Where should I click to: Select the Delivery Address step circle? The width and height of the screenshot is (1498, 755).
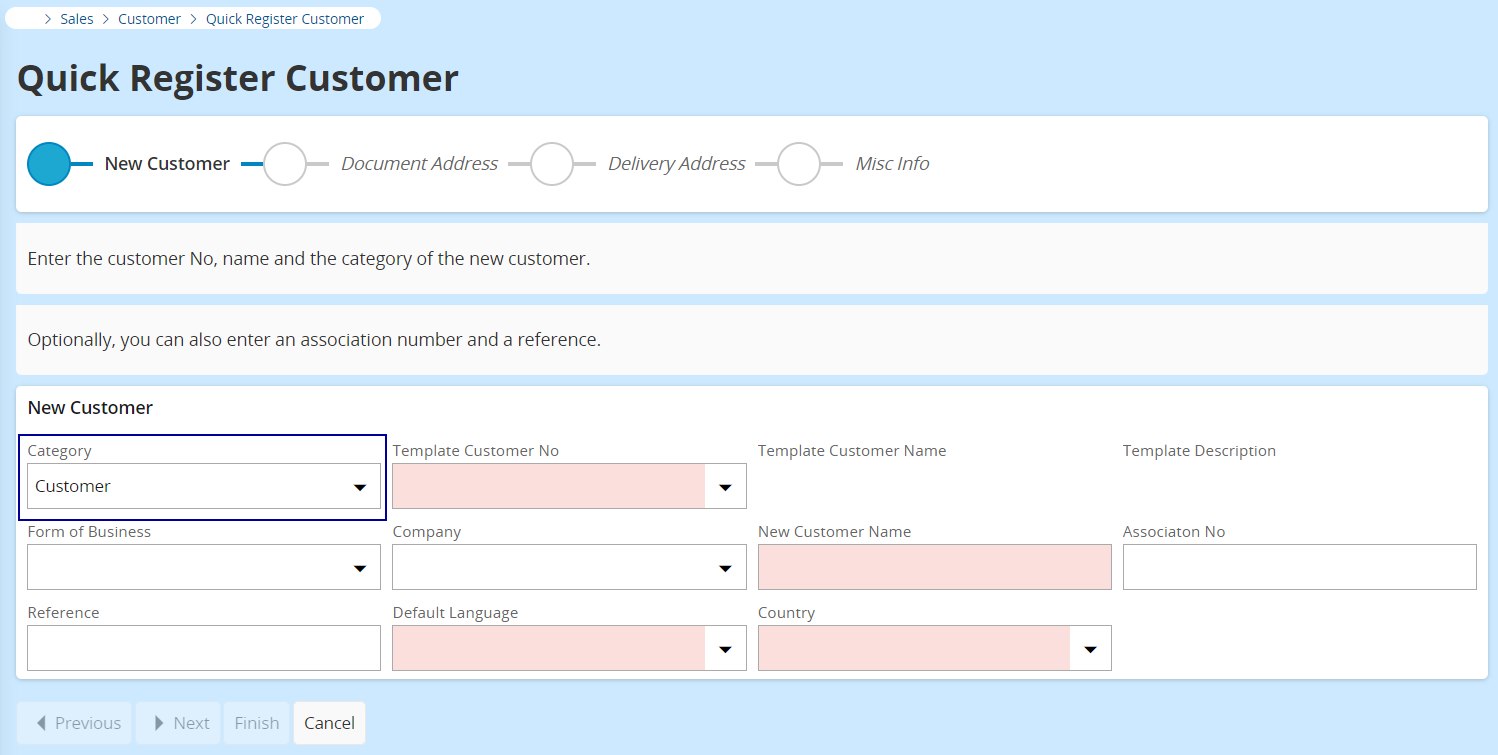(x=552, y=164)
